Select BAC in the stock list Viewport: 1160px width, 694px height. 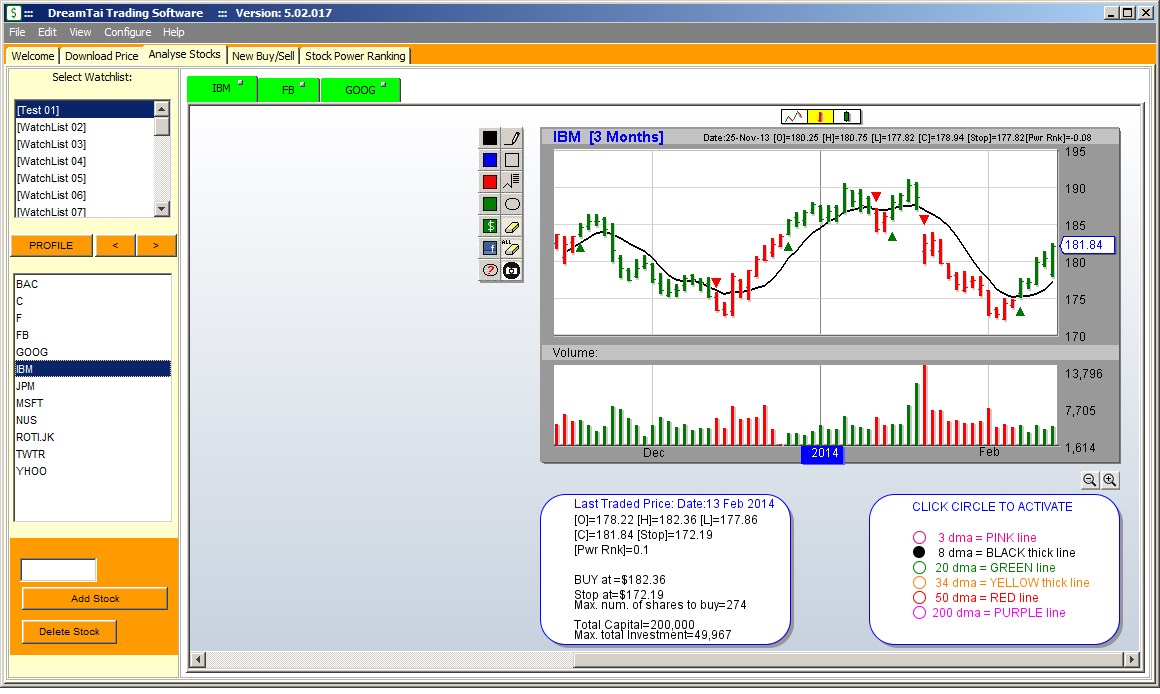92,284
